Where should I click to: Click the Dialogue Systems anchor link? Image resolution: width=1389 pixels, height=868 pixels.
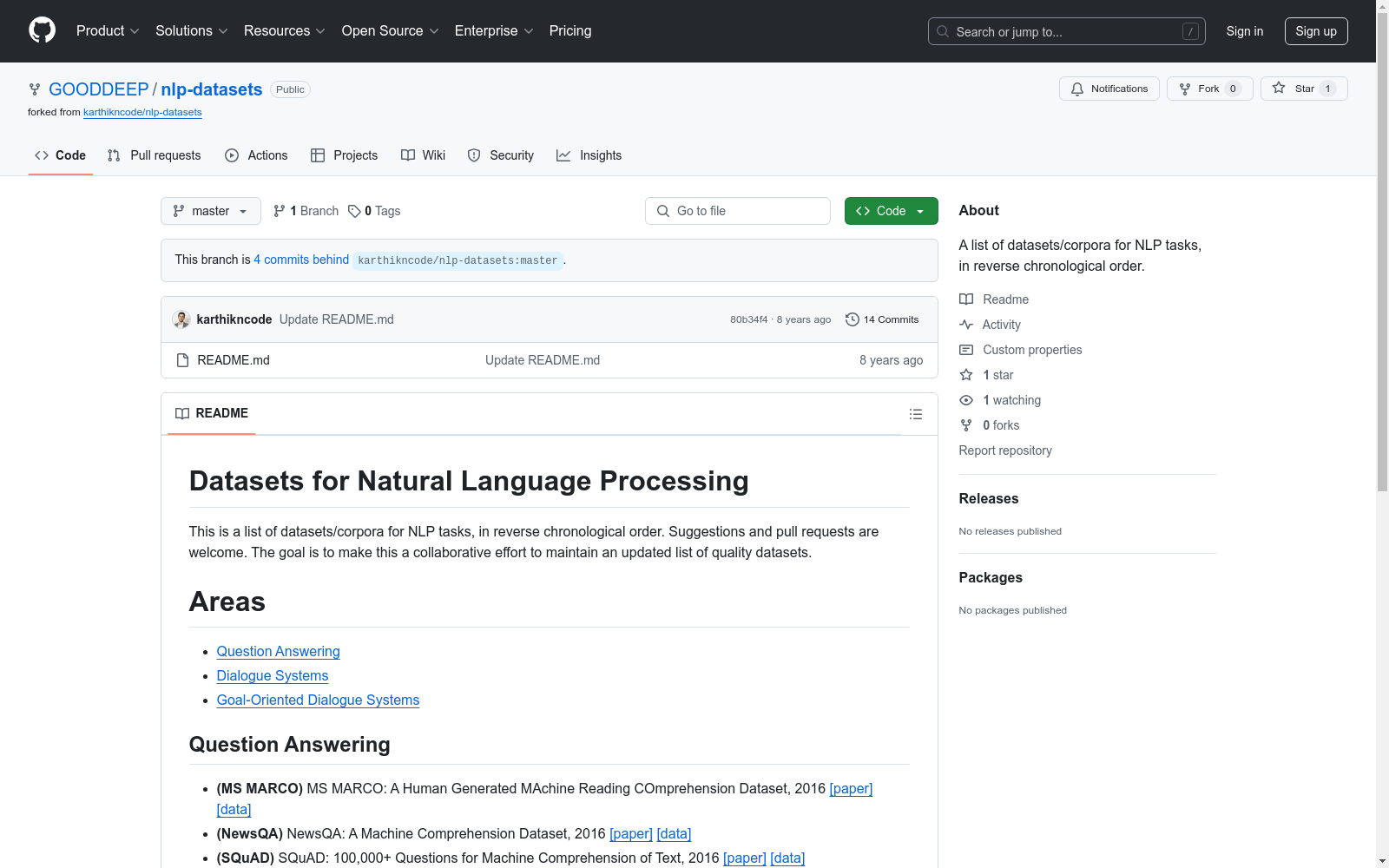[273, 676]
